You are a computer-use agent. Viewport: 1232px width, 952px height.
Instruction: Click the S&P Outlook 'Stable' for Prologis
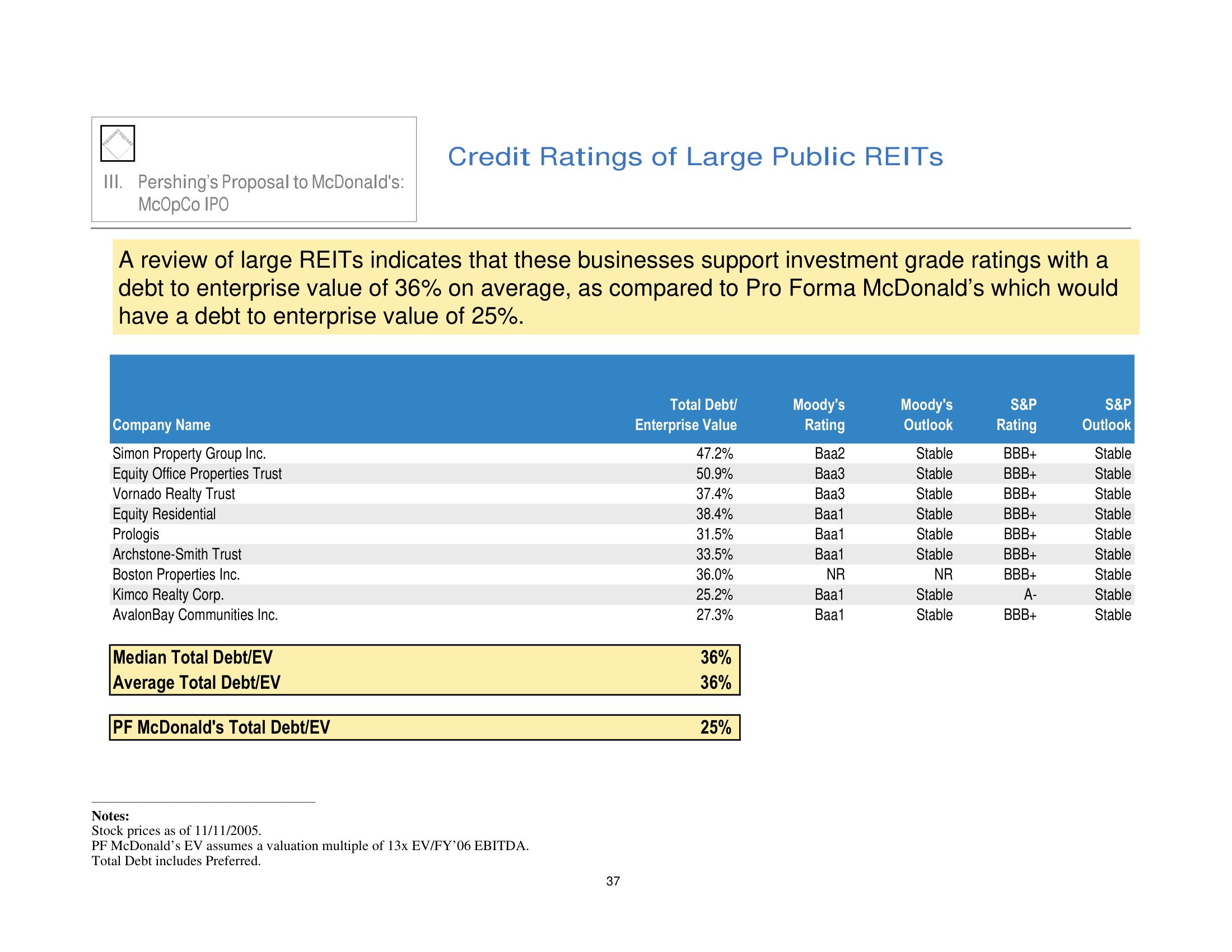coord(1112,534)
